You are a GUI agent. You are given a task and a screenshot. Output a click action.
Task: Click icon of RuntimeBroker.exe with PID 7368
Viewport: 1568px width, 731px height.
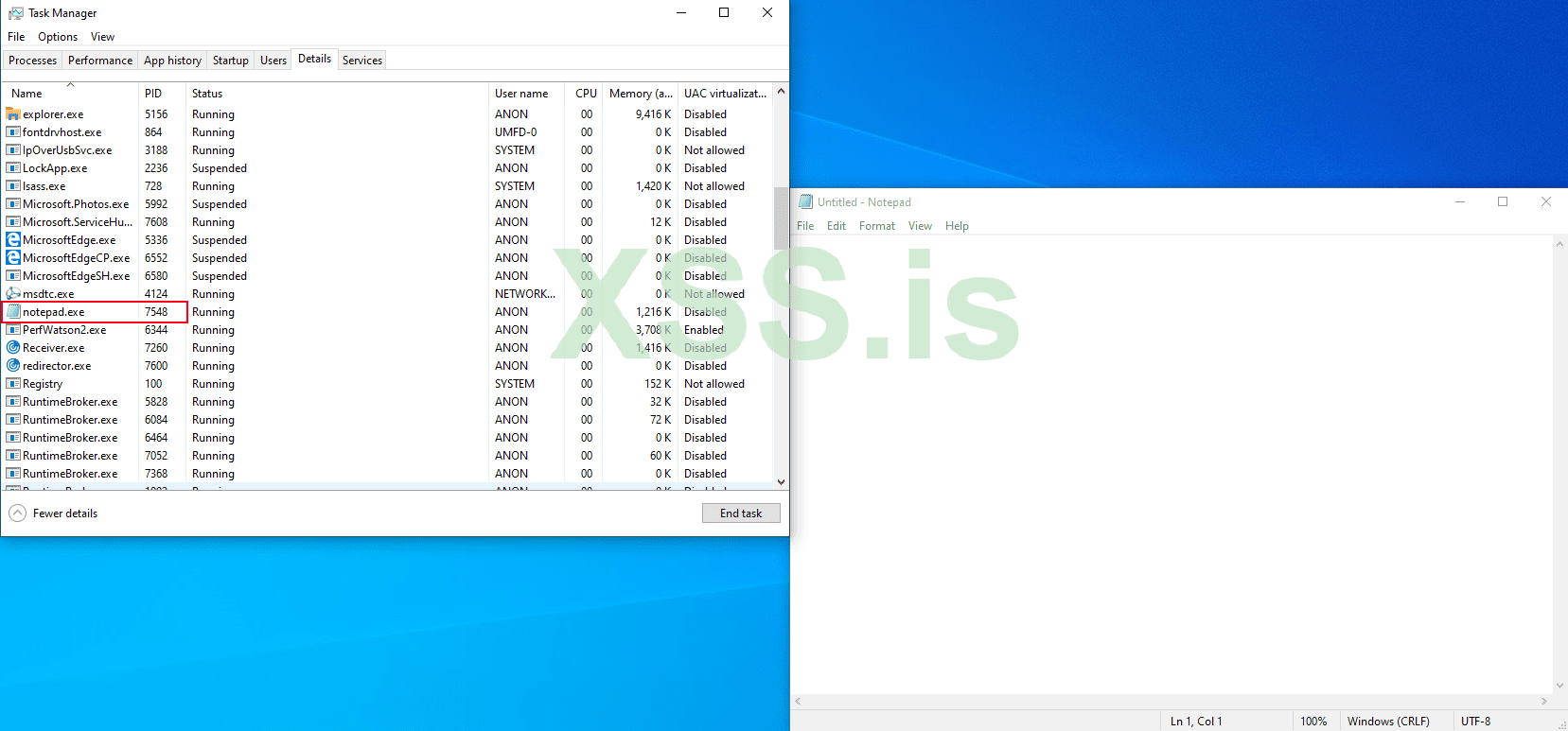(13, 474)
